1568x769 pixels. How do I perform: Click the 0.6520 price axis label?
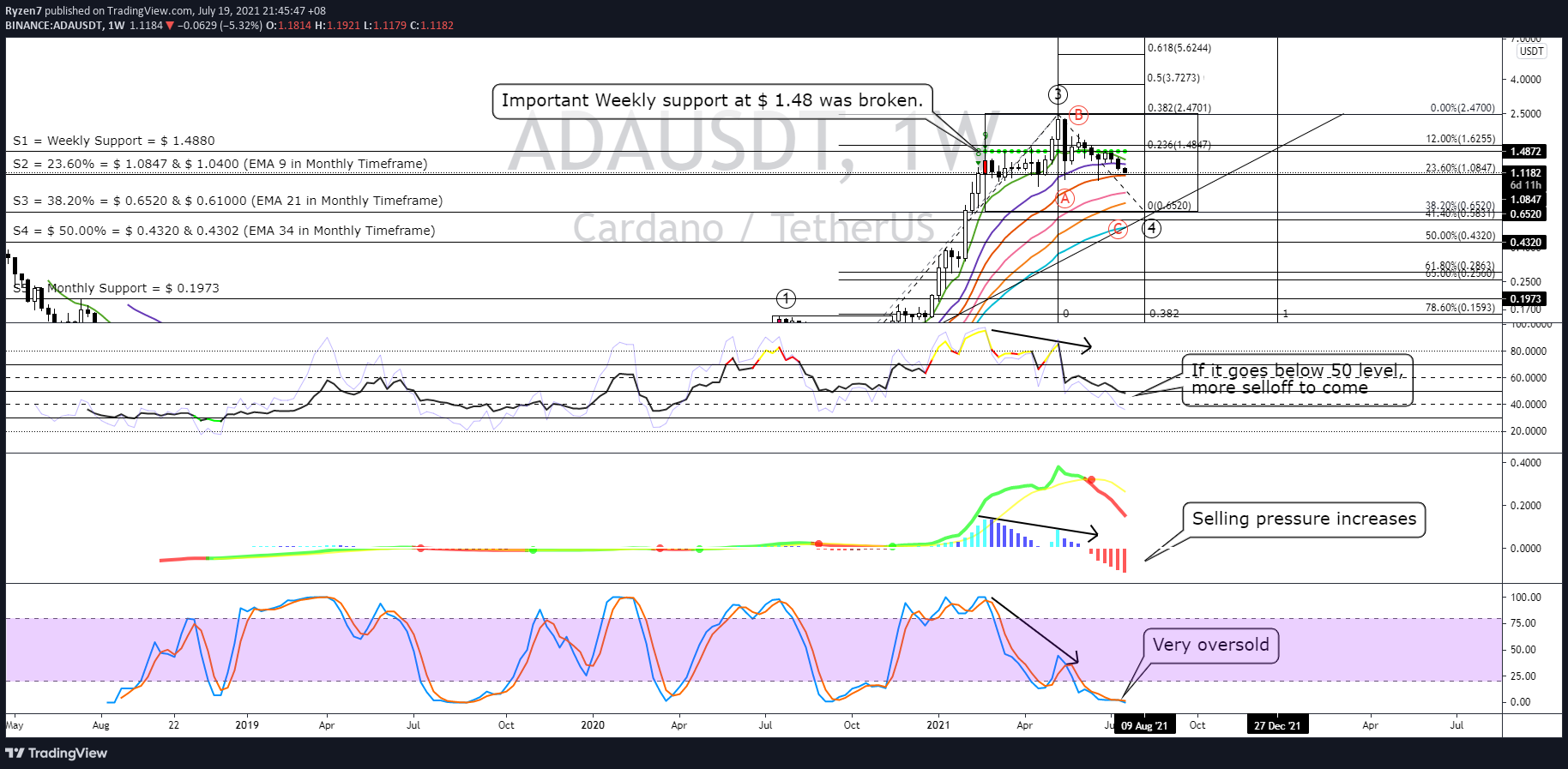point(1526,214)
